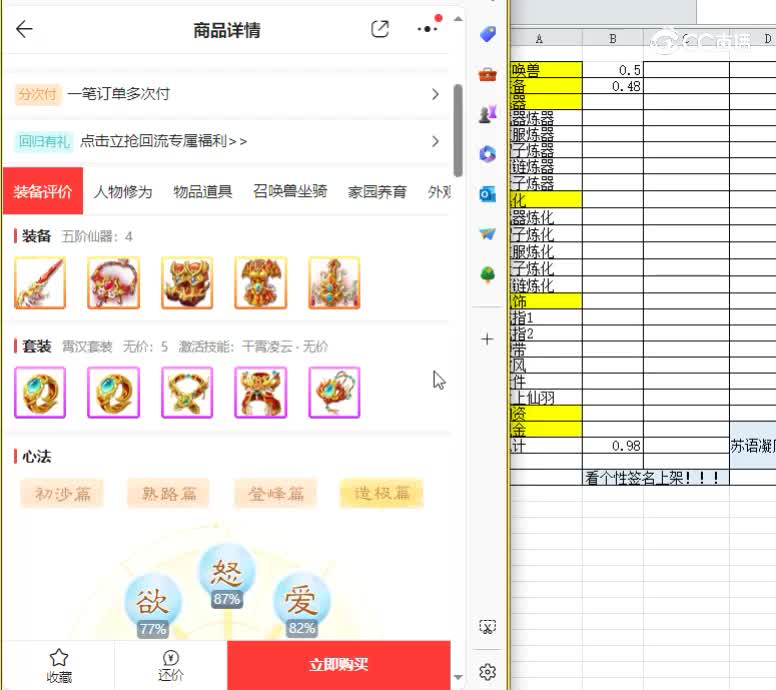Click the 爱 82% orb
Screen dimensions: 776x690
tap(301, 604)
